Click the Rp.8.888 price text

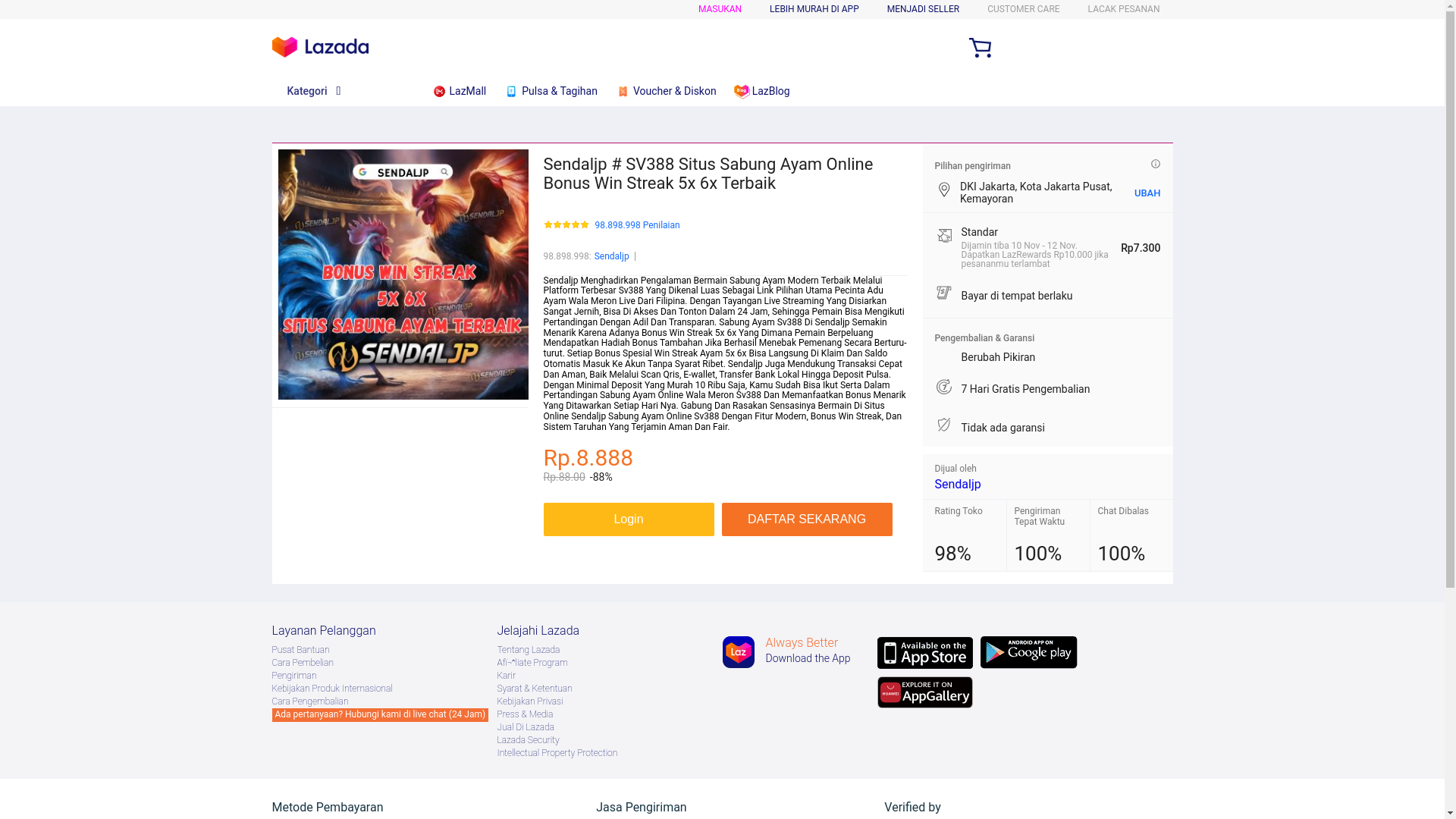588,458
